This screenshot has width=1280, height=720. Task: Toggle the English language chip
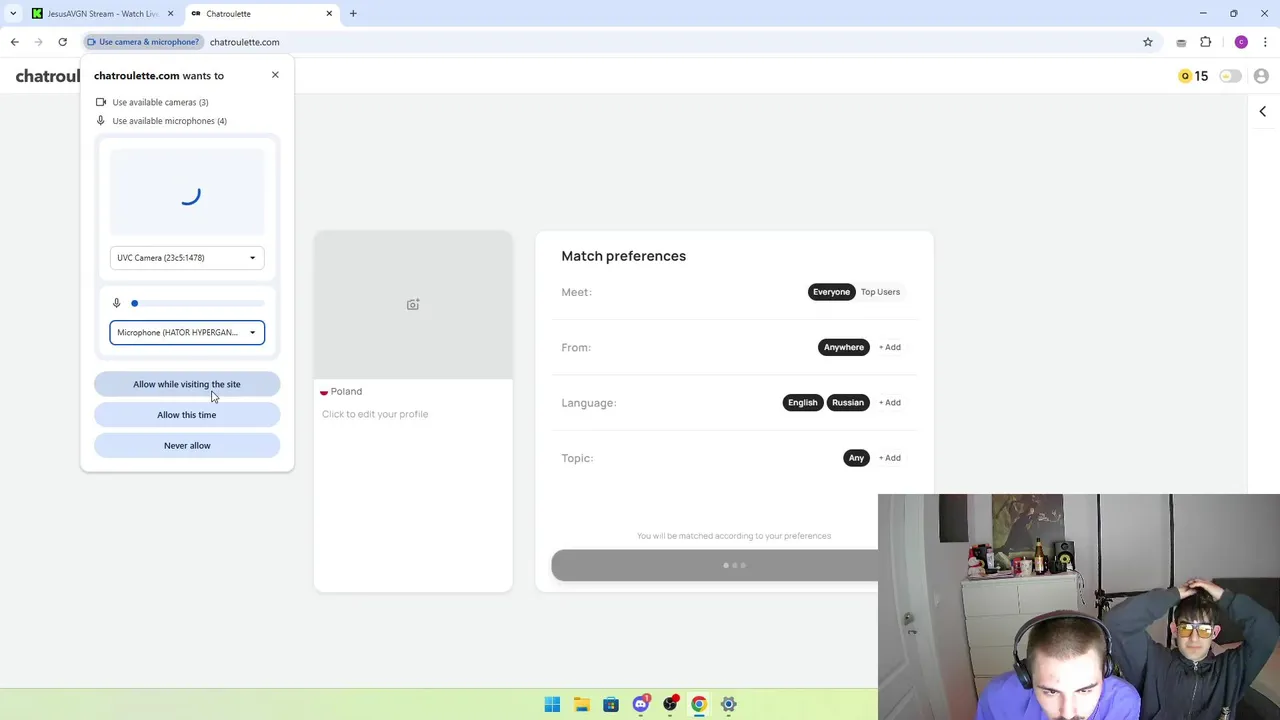click(x=802, y=403)
